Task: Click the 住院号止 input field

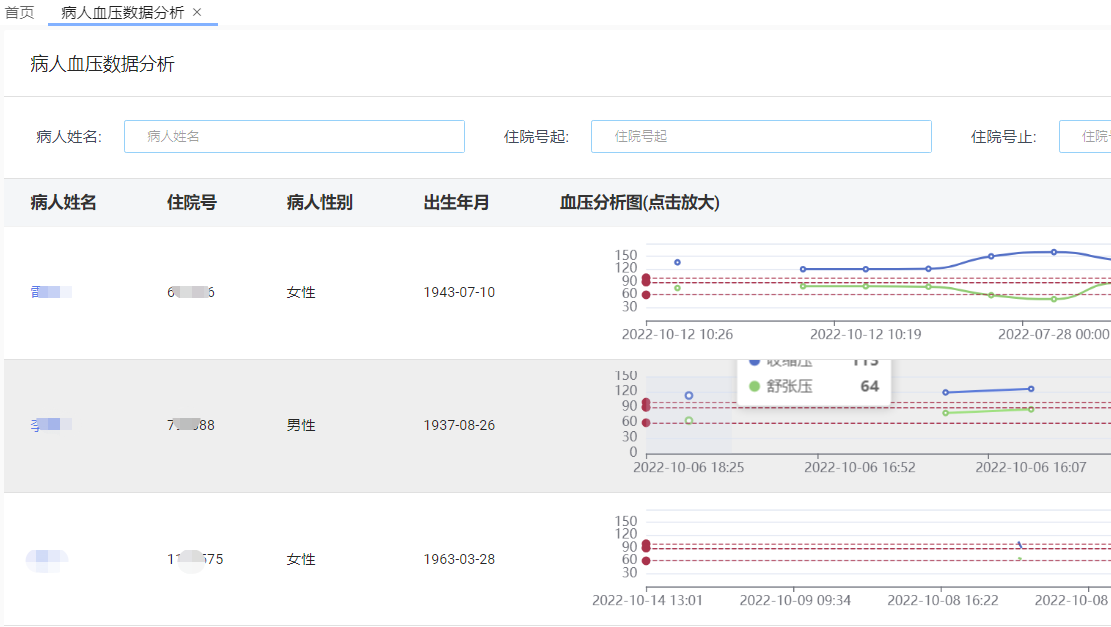Action: click(1084, 136)
